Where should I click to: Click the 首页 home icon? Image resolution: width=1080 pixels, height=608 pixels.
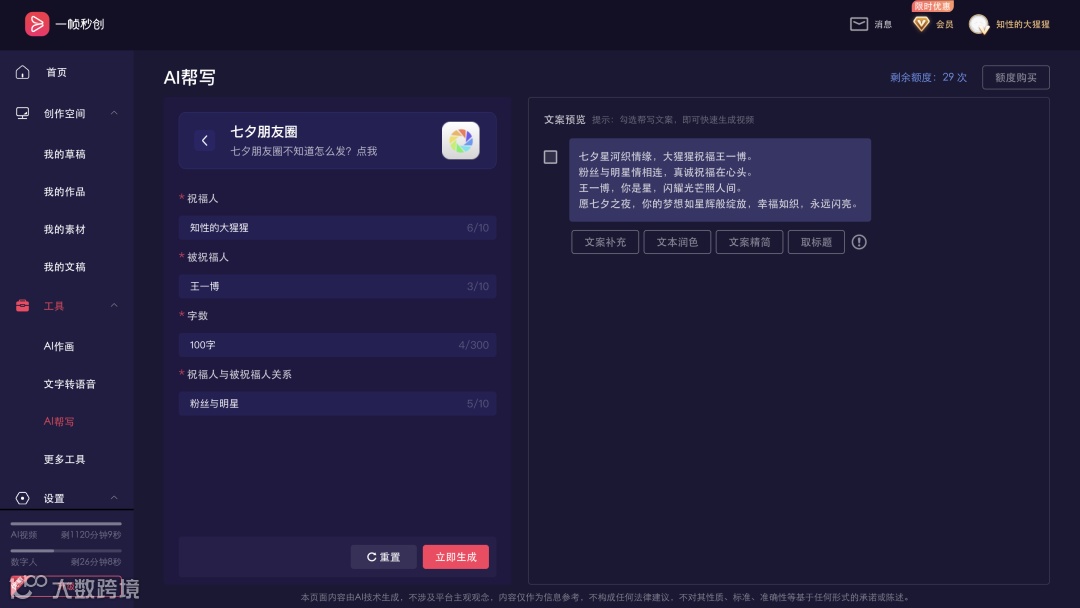[x=23, y=72]
